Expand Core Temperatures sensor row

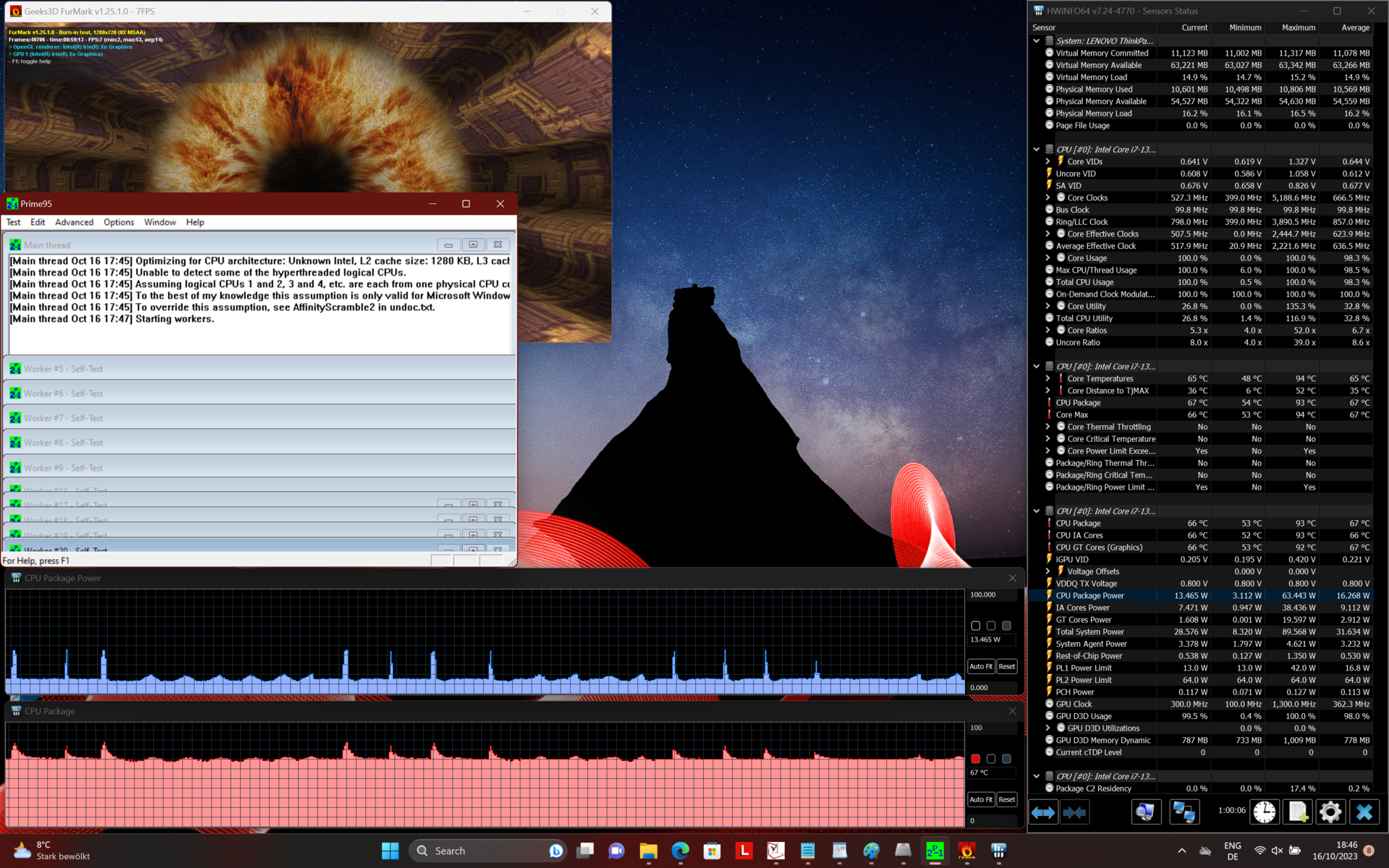[1048, 378]
